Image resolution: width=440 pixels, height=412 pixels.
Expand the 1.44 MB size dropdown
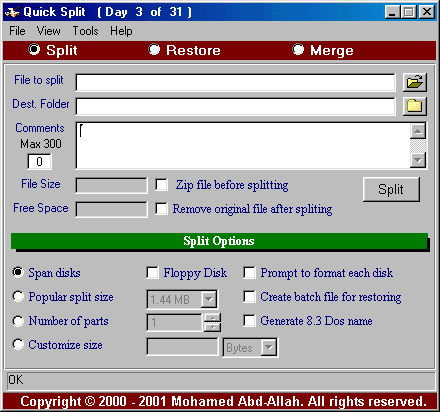(209, 299)
